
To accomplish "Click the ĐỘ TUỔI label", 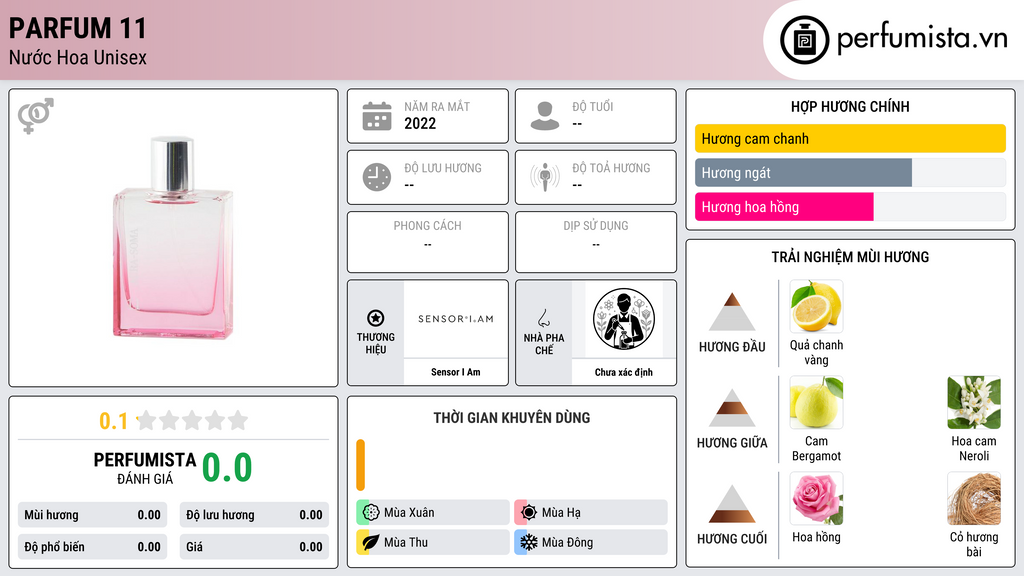I will tap(593, 106).
